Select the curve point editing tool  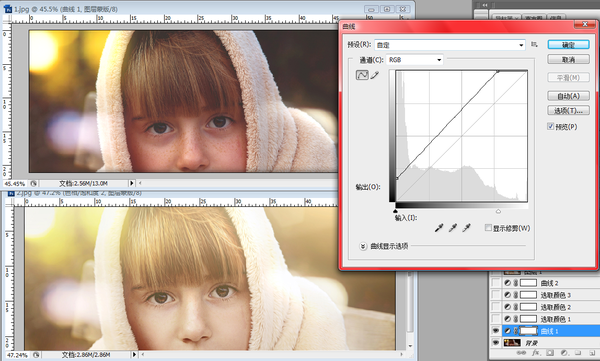[362, 75]
